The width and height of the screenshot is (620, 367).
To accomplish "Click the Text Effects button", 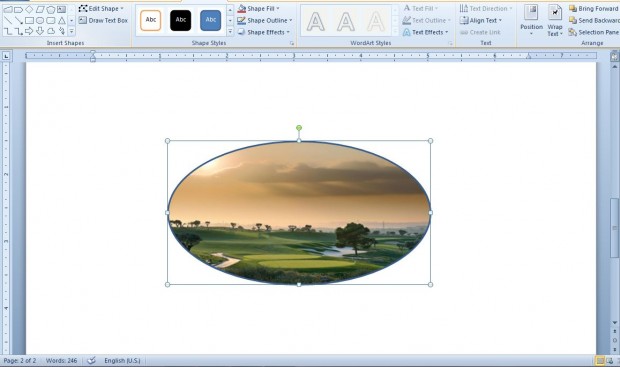I will (425, 32).
